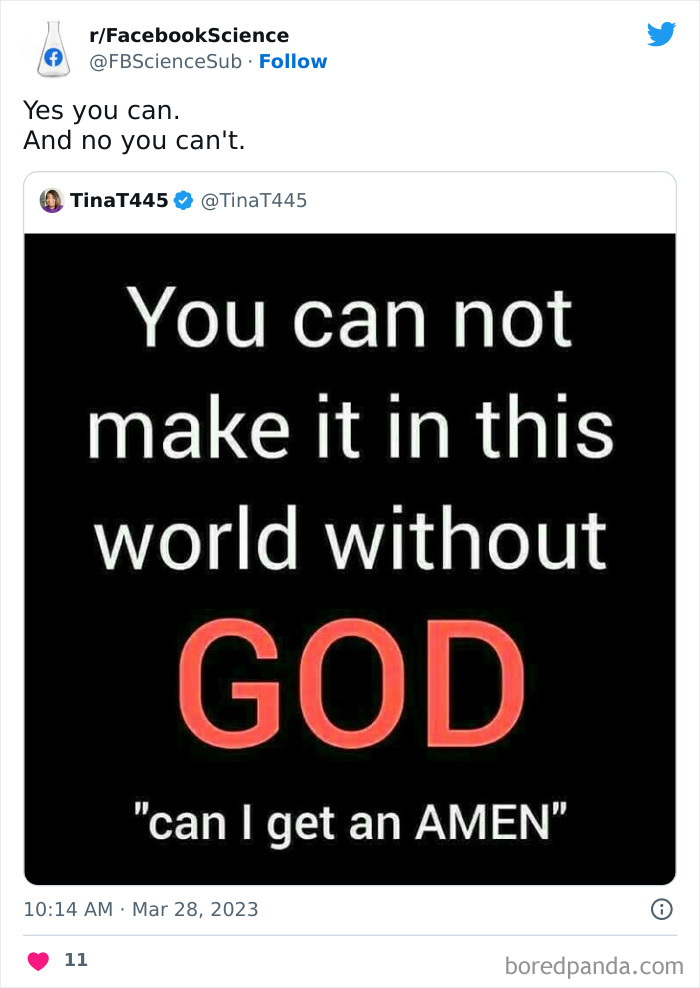Click the @FBScienceSub handle
Image resolution: width=700 pixels, height=988 pixels.
(166, 62)
